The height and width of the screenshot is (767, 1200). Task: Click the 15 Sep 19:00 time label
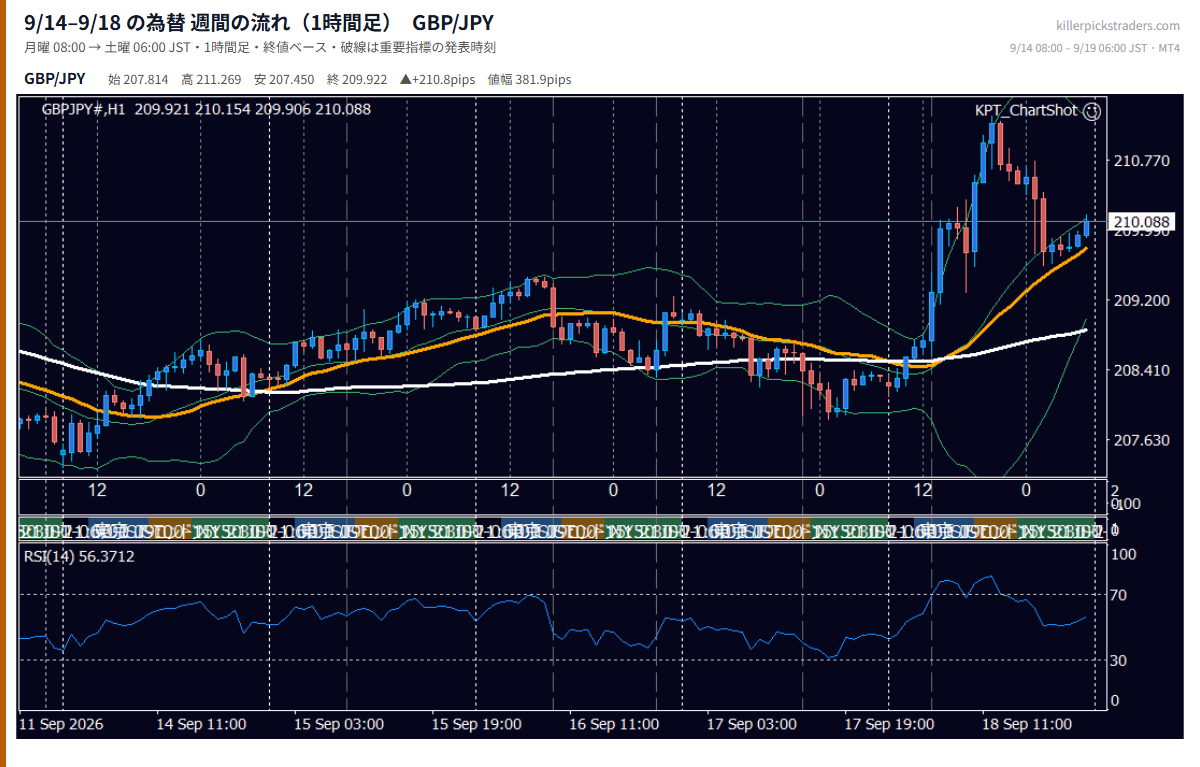[476, 723]
